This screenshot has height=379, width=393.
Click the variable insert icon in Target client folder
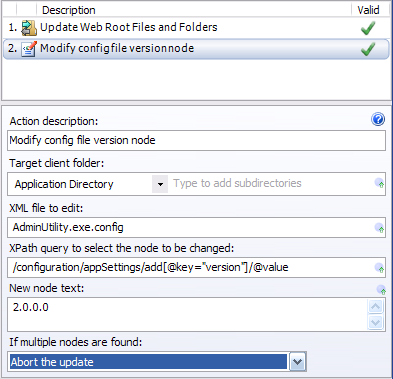[379, 183]
